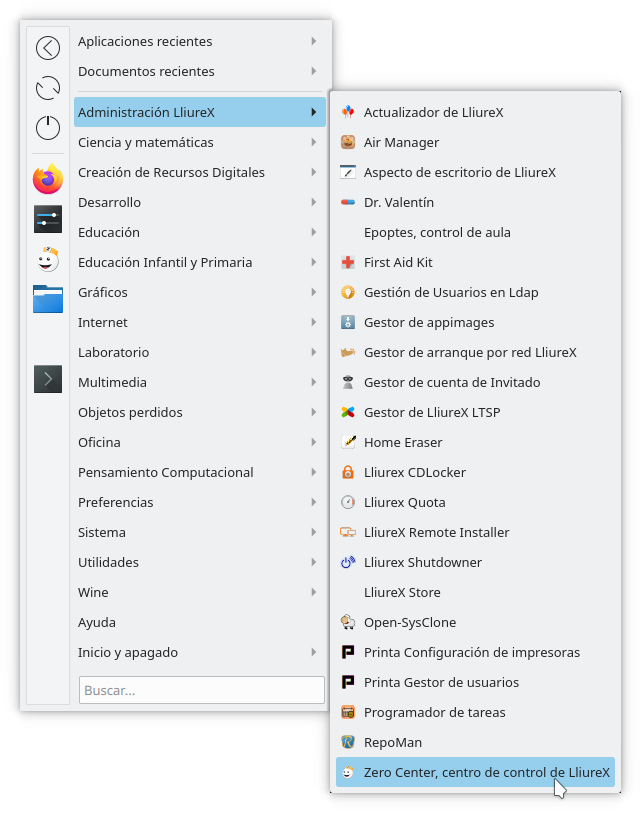
Task: Click the Lliurex CDLocker padlock icon
Action: click(x=348, y=473)
